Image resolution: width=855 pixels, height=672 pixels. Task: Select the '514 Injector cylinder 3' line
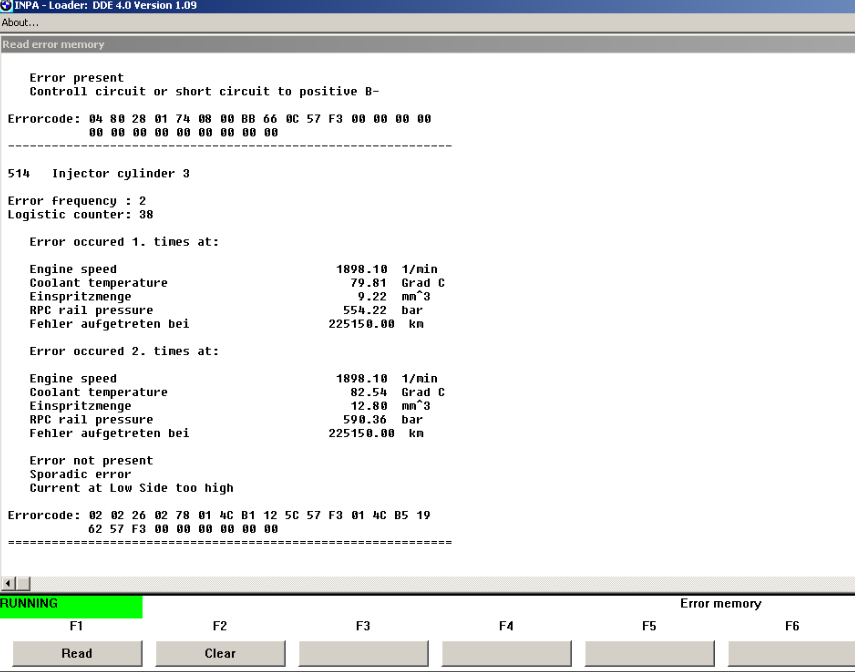pyautogui.click(x=98, y=174)
